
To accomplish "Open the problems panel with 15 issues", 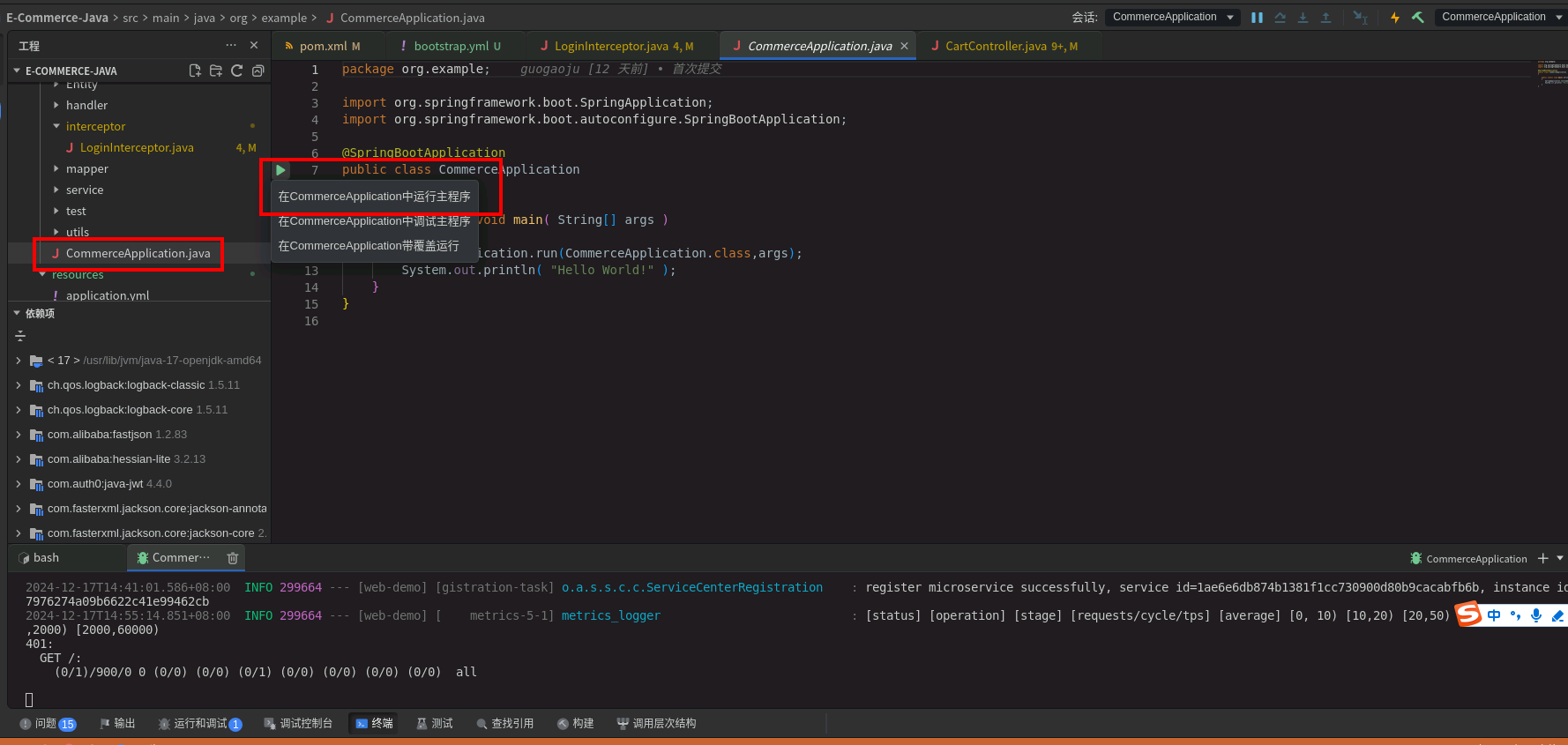I will pyautogui.click(x=48, y=724).
